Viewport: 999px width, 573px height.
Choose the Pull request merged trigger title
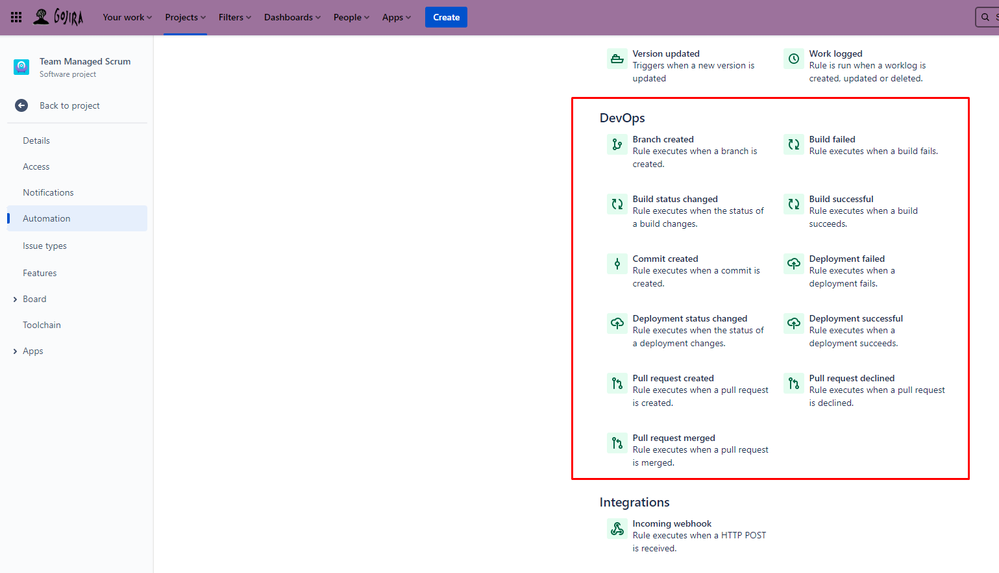tap(673, 438)
